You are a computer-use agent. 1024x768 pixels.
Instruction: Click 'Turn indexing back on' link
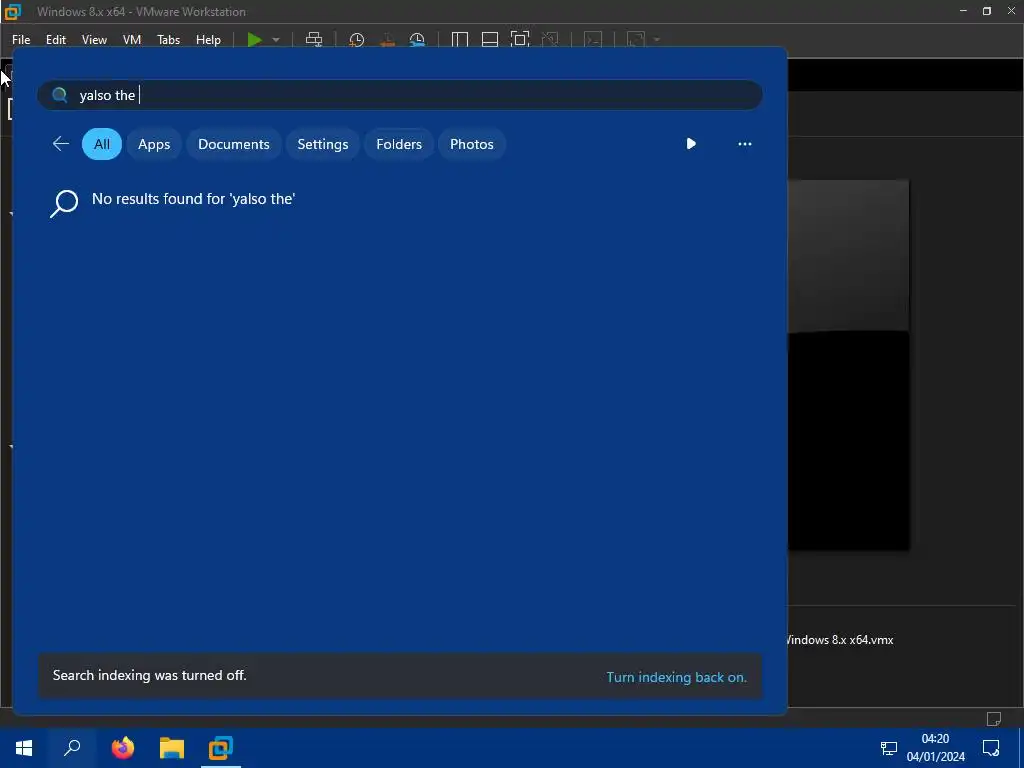tap(677, 677)
